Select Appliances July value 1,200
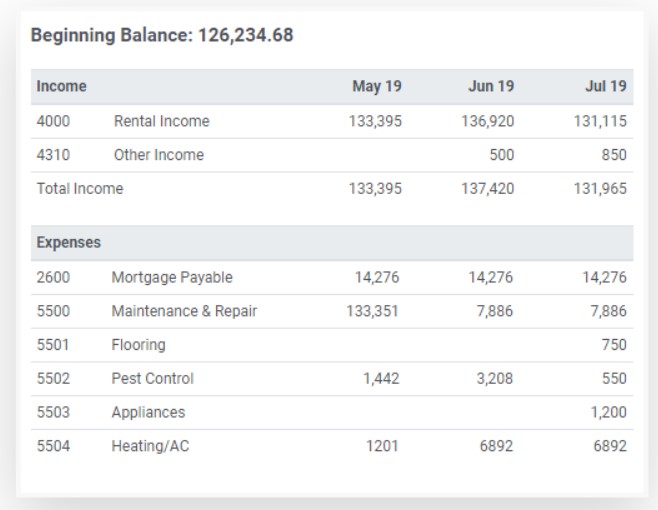Screen dimensions: 658x510 coord(608,413)
